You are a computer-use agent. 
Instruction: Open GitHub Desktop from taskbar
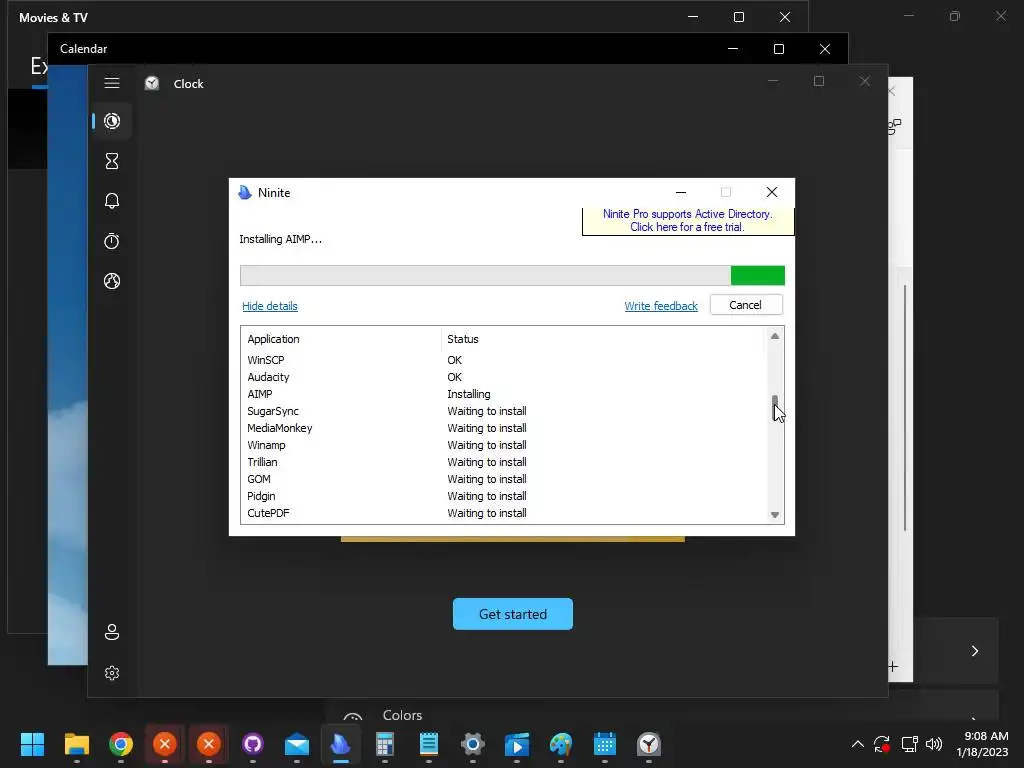coord(253,744)
